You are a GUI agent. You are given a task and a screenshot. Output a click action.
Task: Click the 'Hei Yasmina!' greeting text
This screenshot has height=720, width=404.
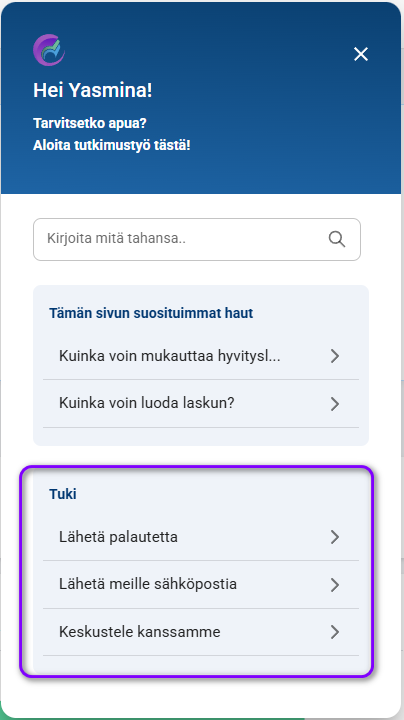pos(92,91)
